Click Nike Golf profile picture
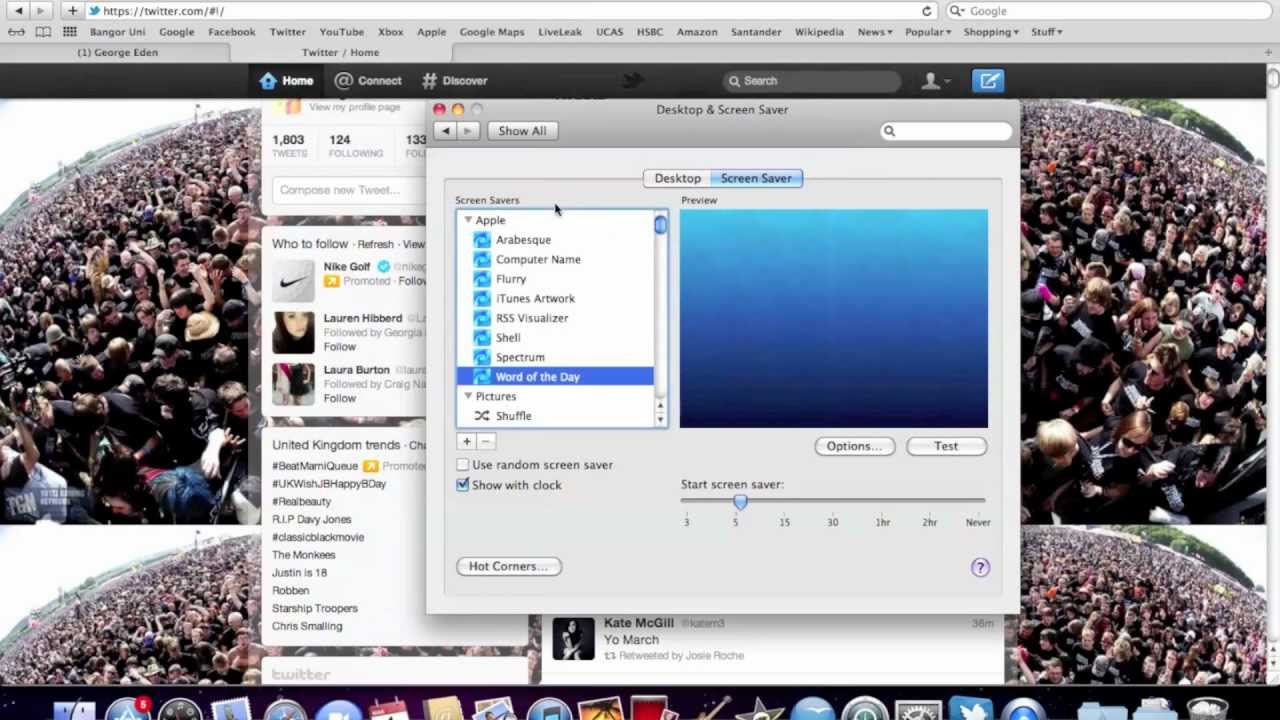 pyautogui.click(x=293, y=281)
